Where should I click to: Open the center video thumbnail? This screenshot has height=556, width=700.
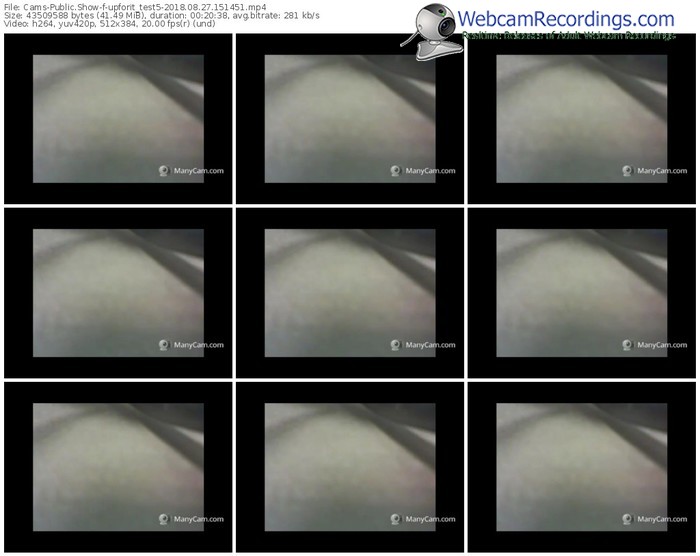pyautogui.click(x=350, y=292)
